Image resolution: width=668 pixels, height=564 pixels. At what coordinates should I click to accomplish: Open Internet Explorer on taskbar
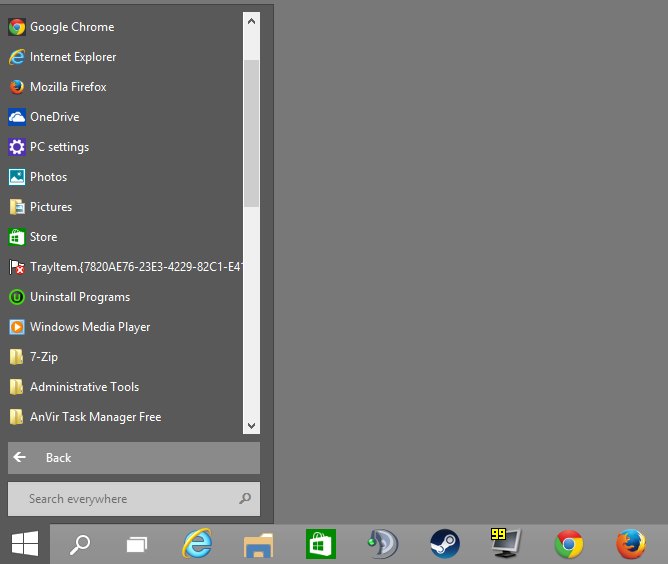click(197, 544)
